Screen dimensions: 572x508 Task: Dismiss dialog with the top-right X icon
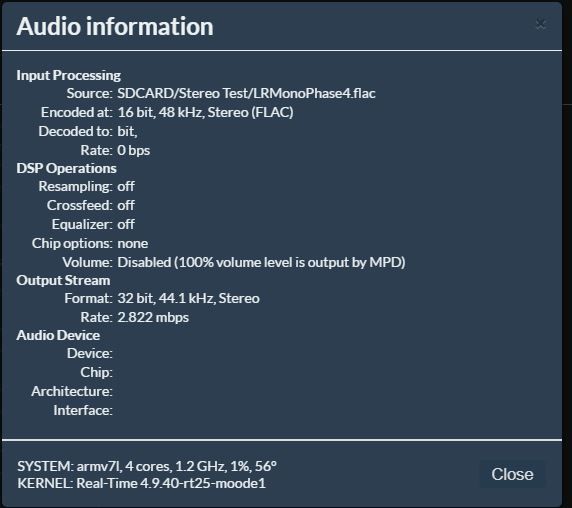(x=540, y=25)
